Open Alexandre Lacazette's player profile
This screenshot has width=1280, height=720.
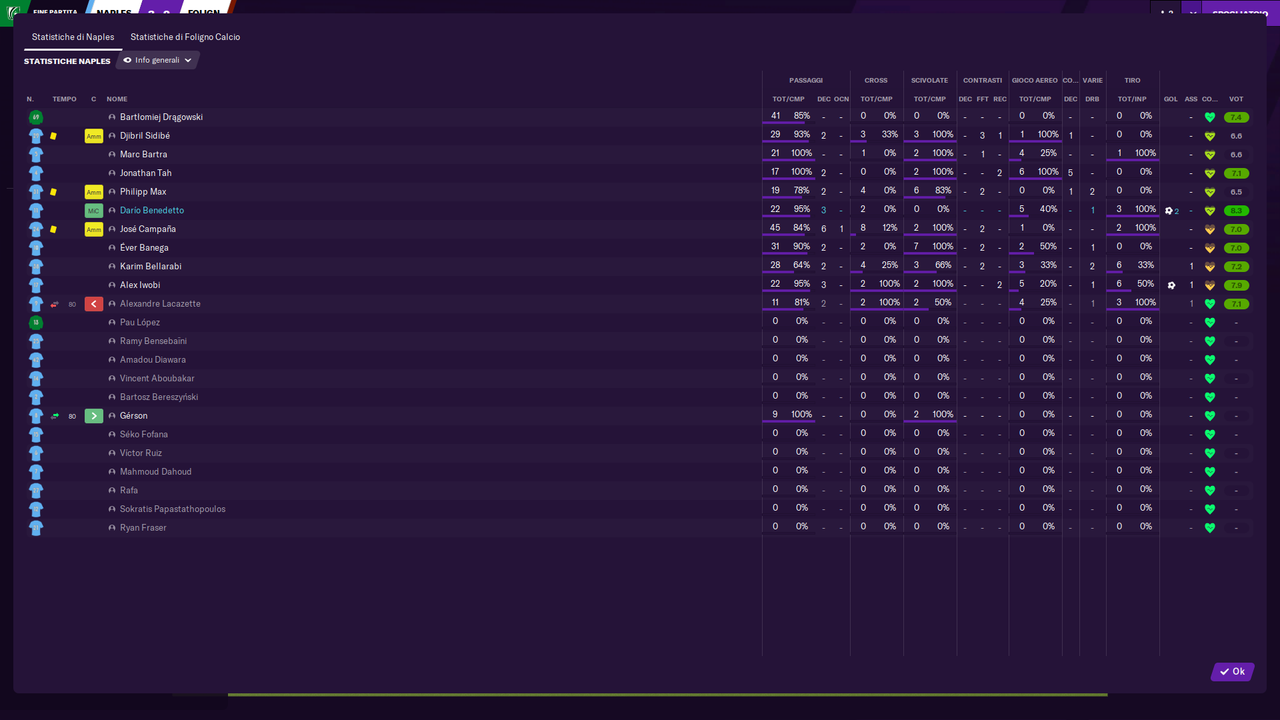pos(160,304)
